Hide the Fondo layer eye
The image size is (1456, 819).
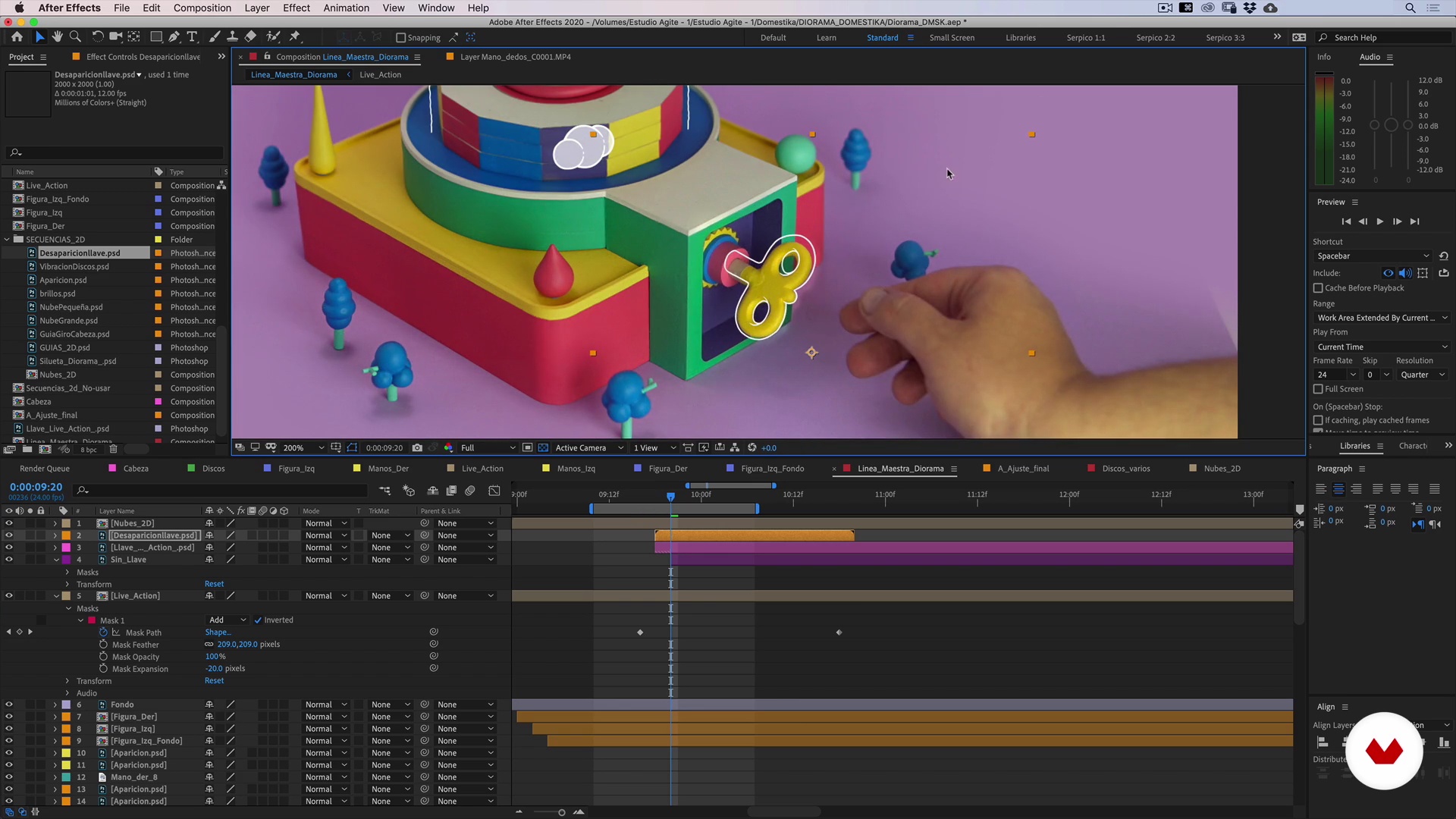[x=9, y=704]
